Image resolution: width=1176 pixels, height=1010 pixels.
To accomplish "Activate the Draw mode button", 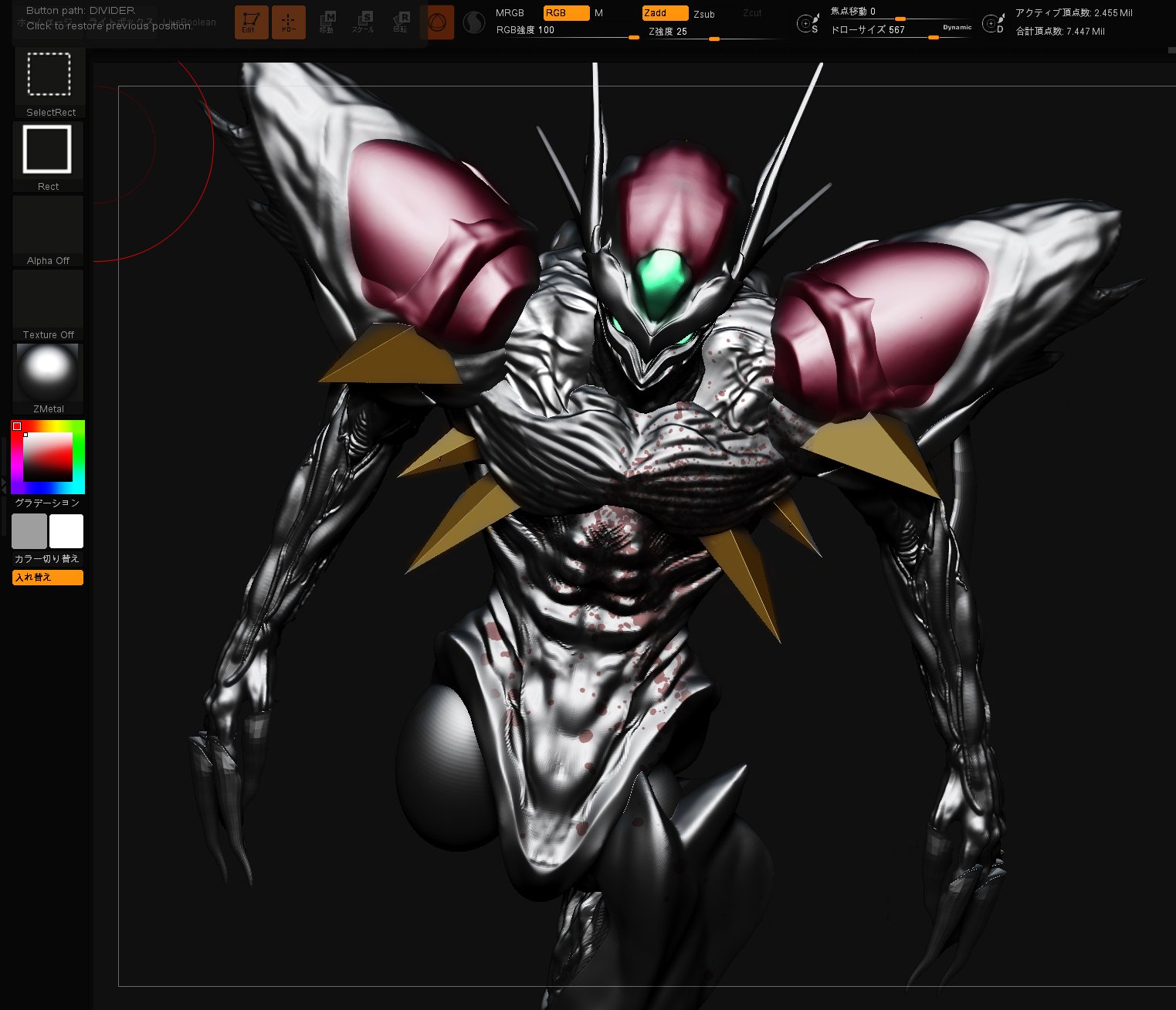I will pos(288,23).
